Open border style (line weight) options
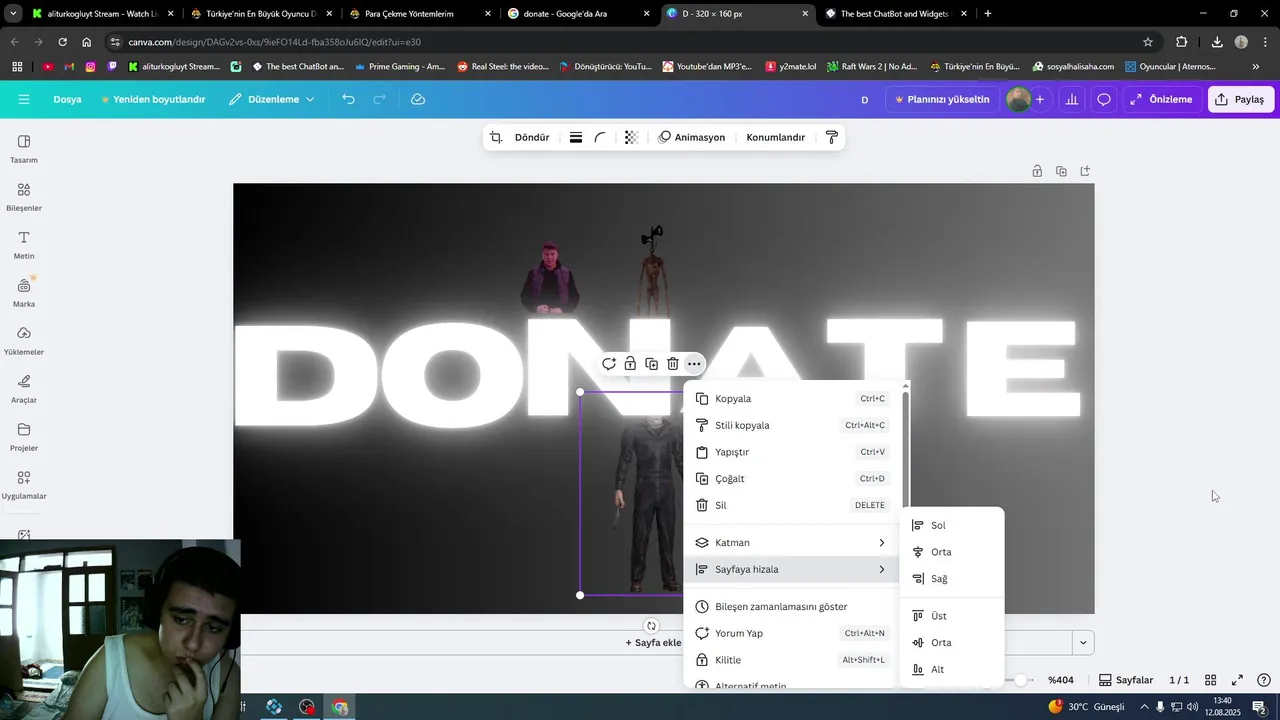 click(x=576, y=137)
